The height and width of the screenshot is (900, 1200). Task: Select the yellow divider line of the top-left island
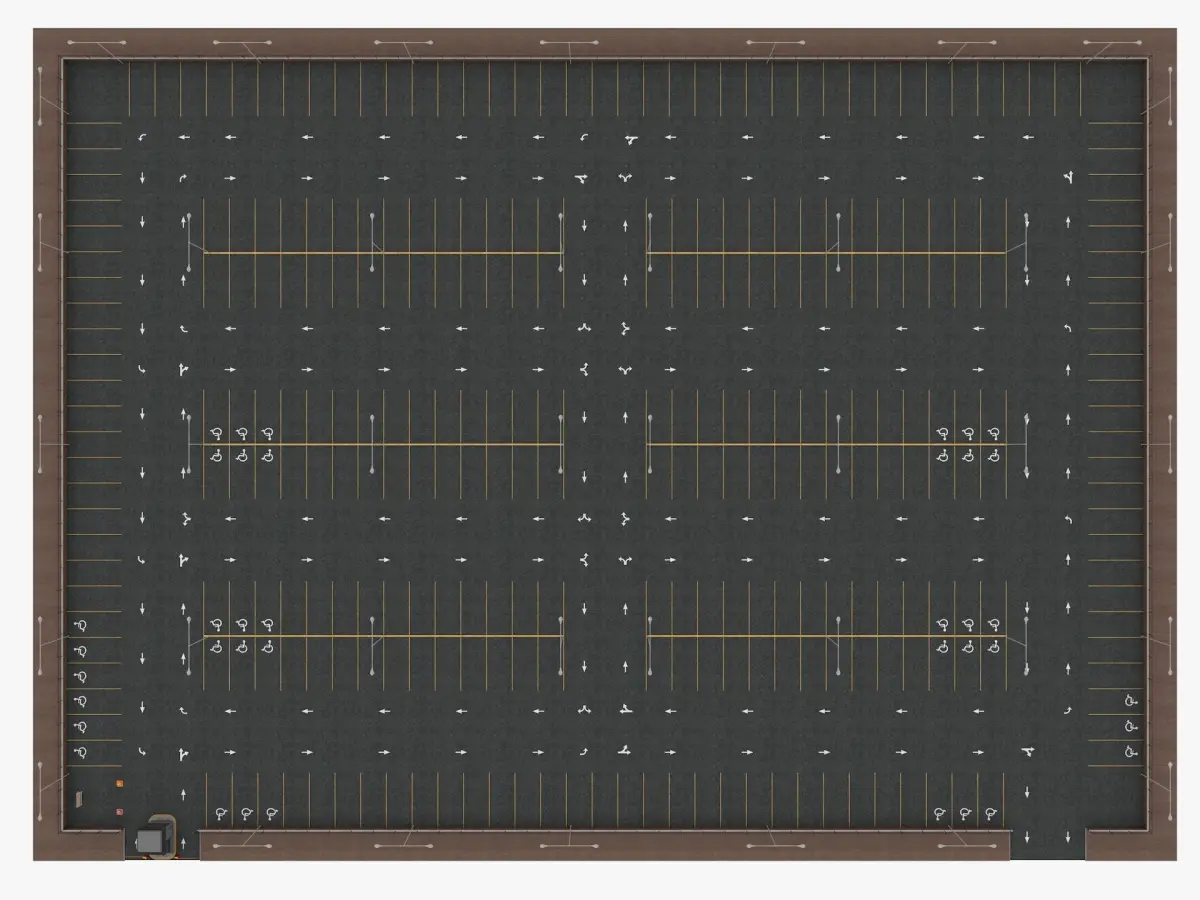(382, 253)
